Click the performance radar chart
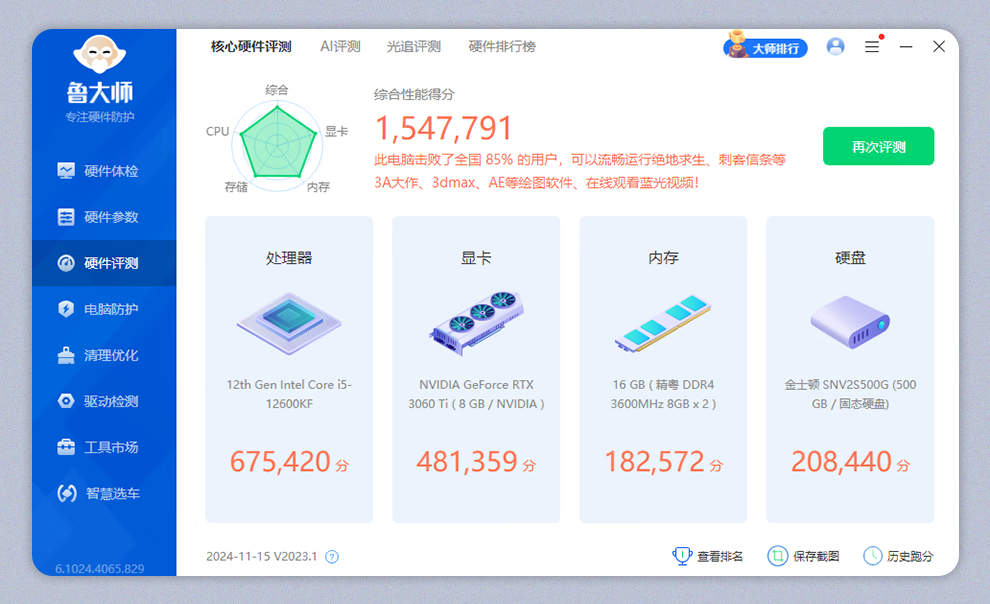 coord(277,145)
